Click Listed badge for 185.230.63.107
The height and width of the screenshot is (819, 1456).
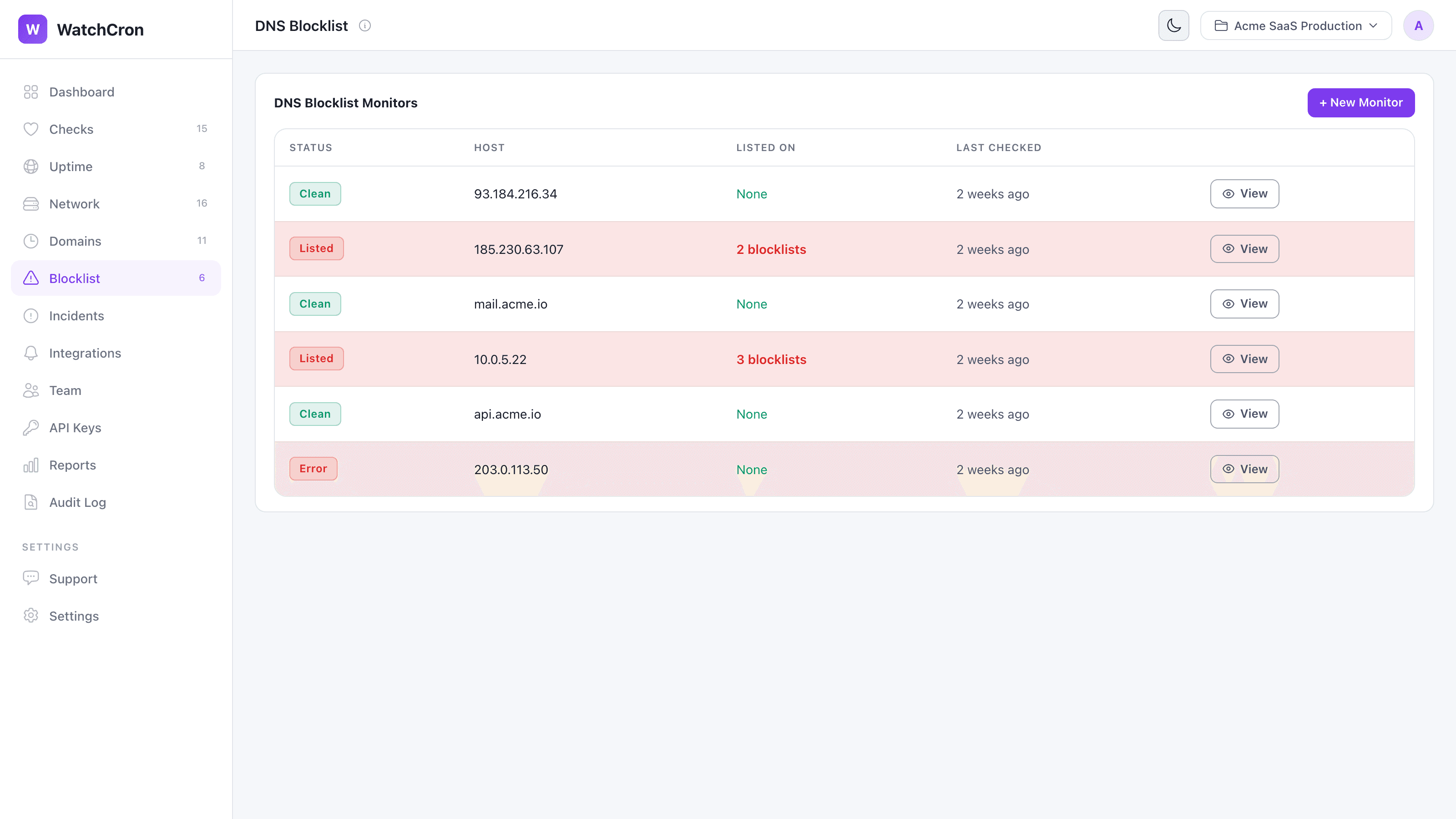(x=316, y=249)
